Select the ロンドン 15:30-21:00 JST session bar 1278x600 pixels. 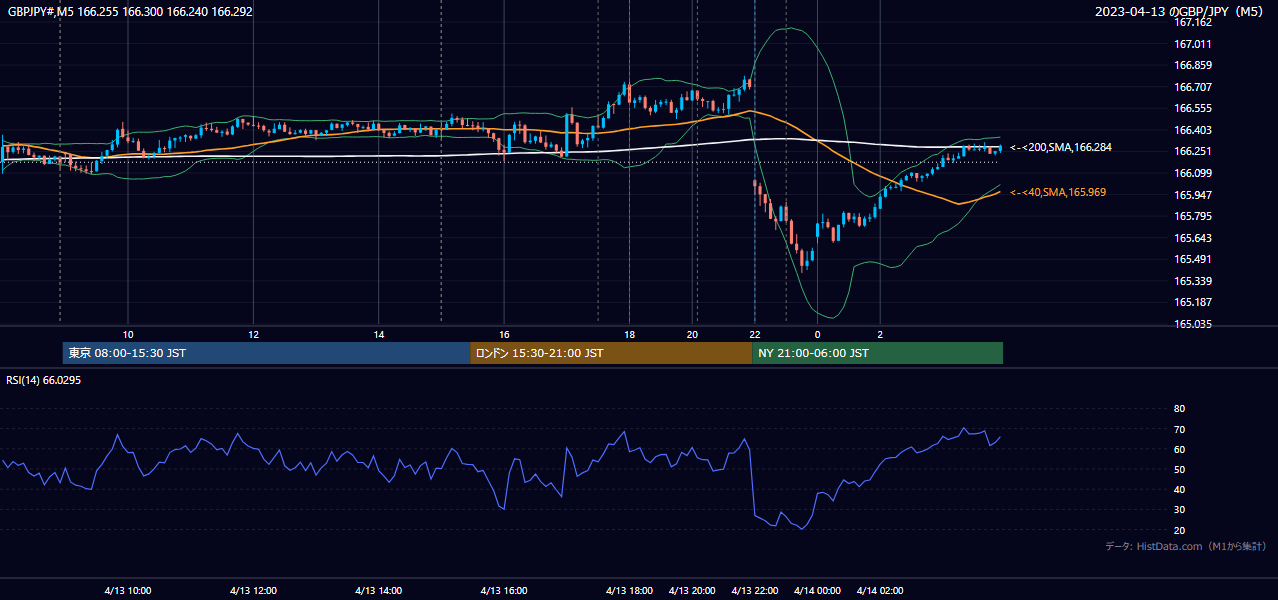(x=611, y=353)
